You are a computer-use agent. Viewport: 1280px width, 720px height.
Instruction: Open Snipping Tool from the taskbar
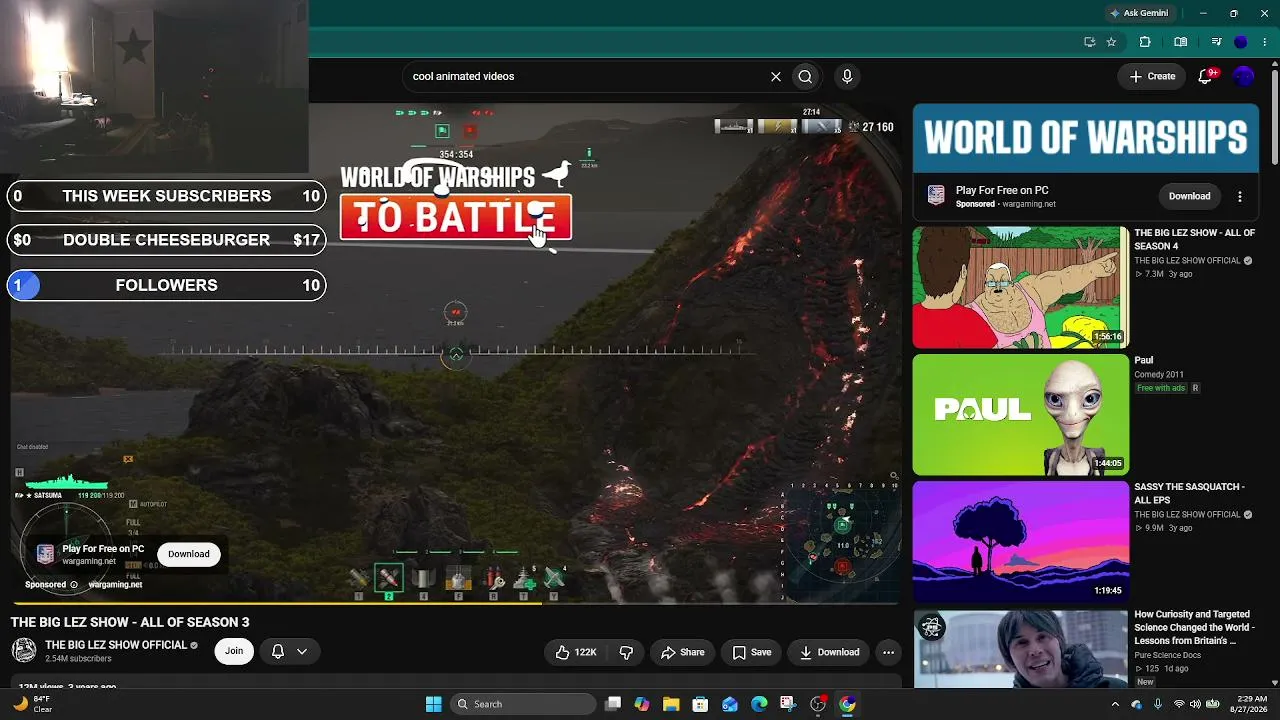tap(788, 704)
